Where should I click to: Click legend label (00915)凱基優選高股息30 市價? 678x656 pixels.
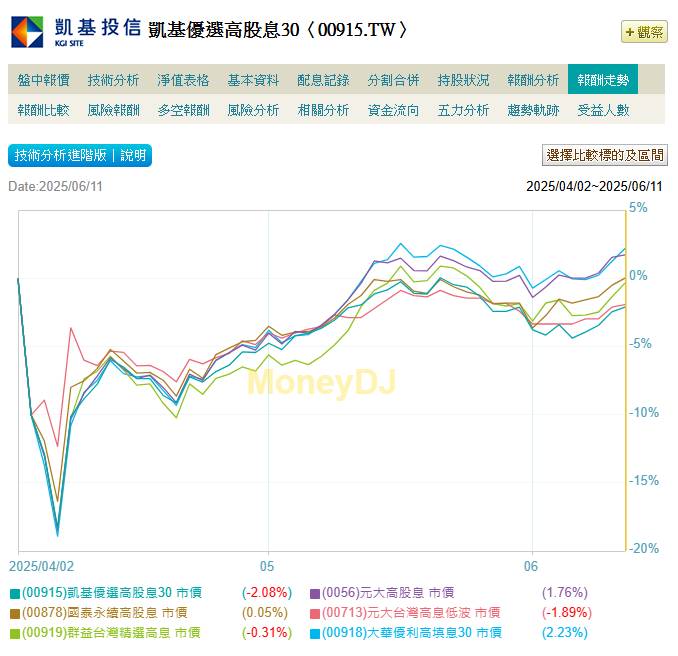tap(112, 592)
